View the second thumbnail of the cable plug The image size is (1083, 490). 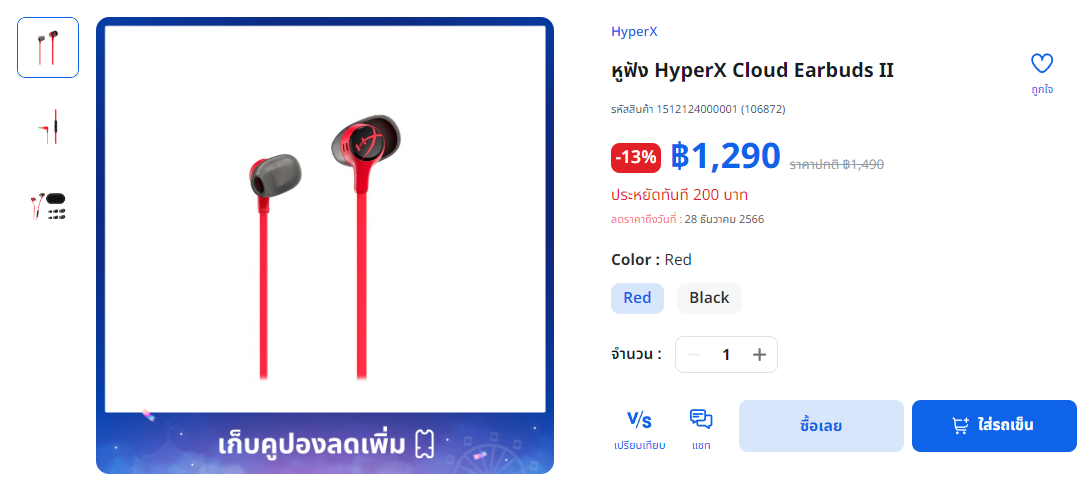48,127
